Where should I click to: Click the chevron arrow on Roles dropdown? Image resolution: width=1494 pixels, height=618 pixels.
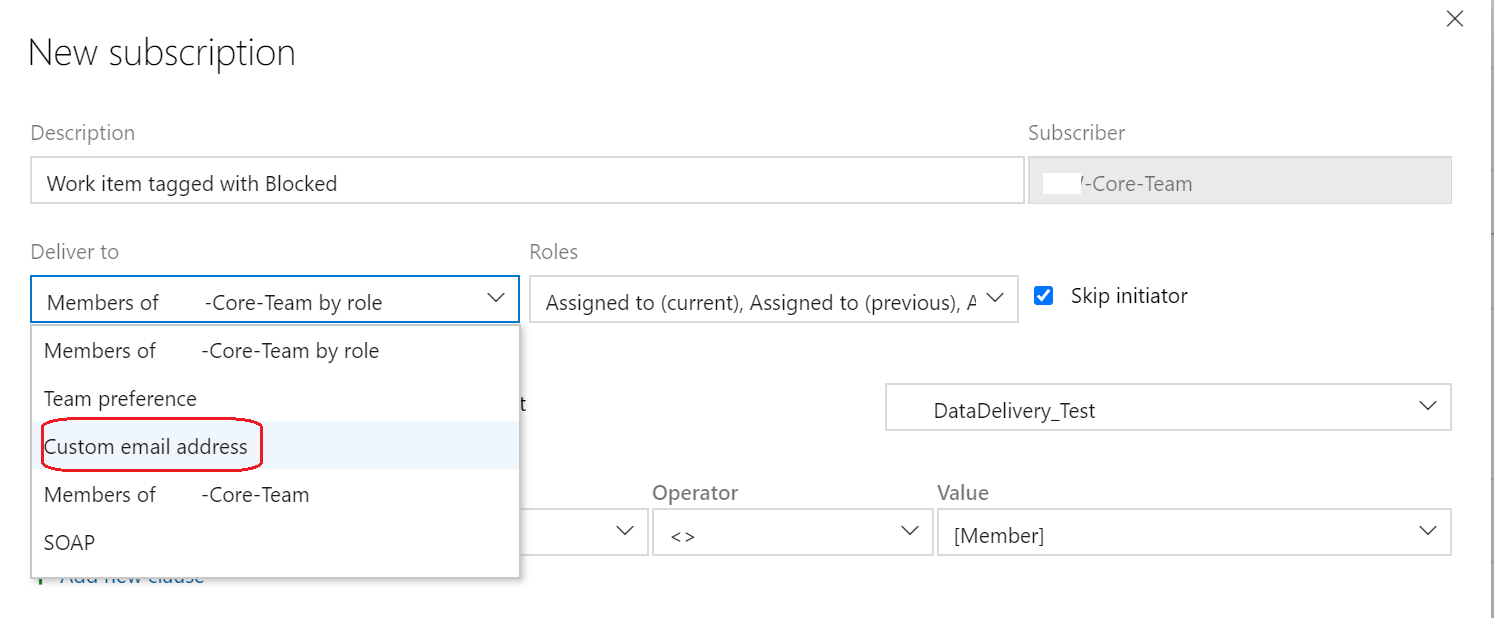coord(994,299)
